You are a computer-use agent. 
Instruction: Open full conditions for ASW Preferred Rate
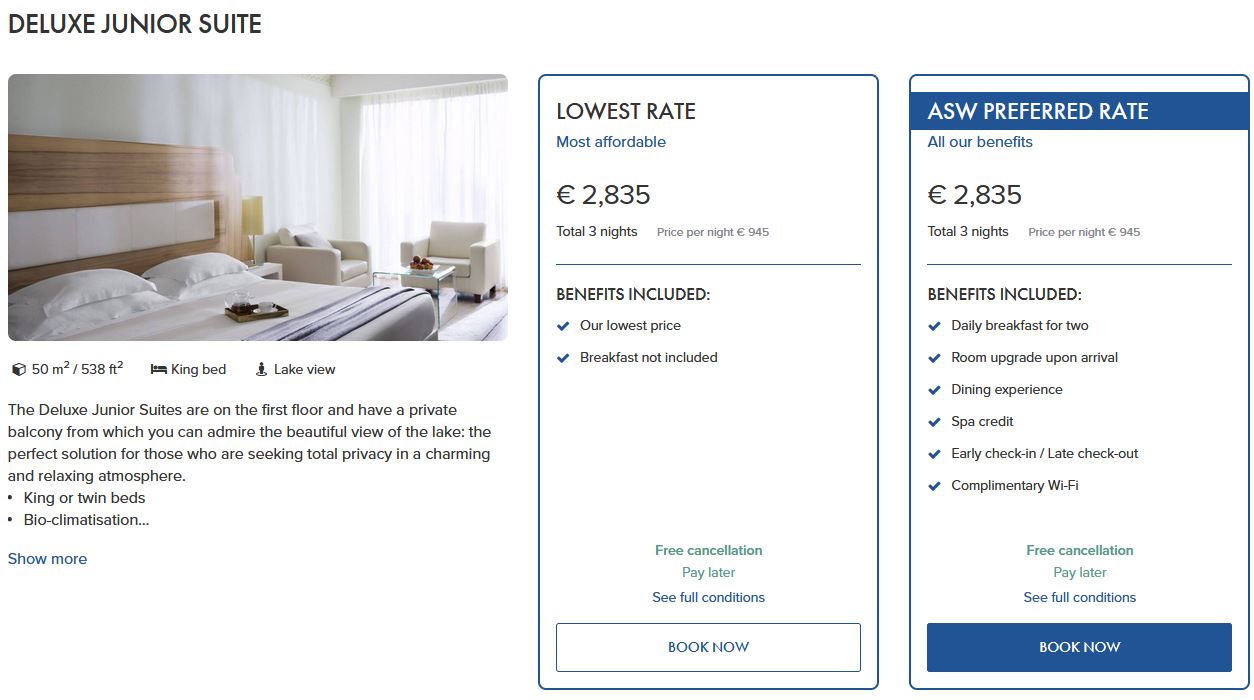point(1079,597)
